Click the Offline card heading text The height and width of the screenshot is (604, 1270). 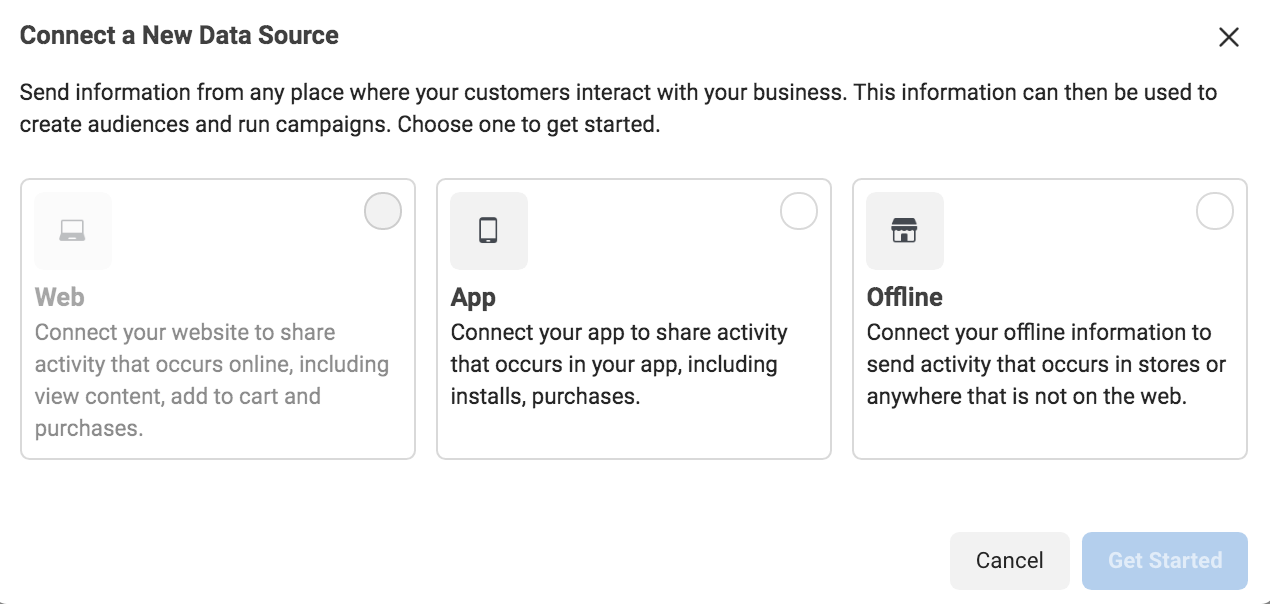pyautogui.click(x=905, y=297)
